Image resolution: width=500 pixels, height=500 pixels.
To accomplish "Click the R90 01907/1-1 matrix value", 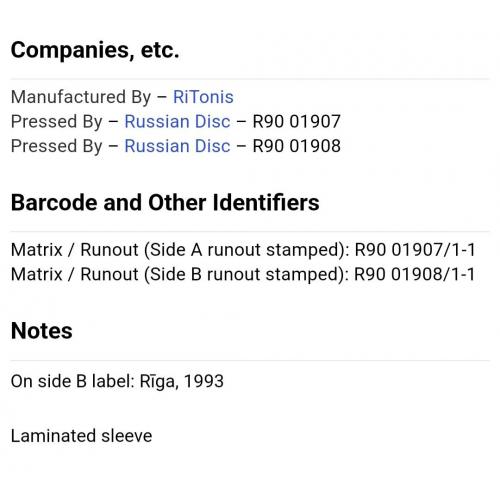I will point(415,250).
